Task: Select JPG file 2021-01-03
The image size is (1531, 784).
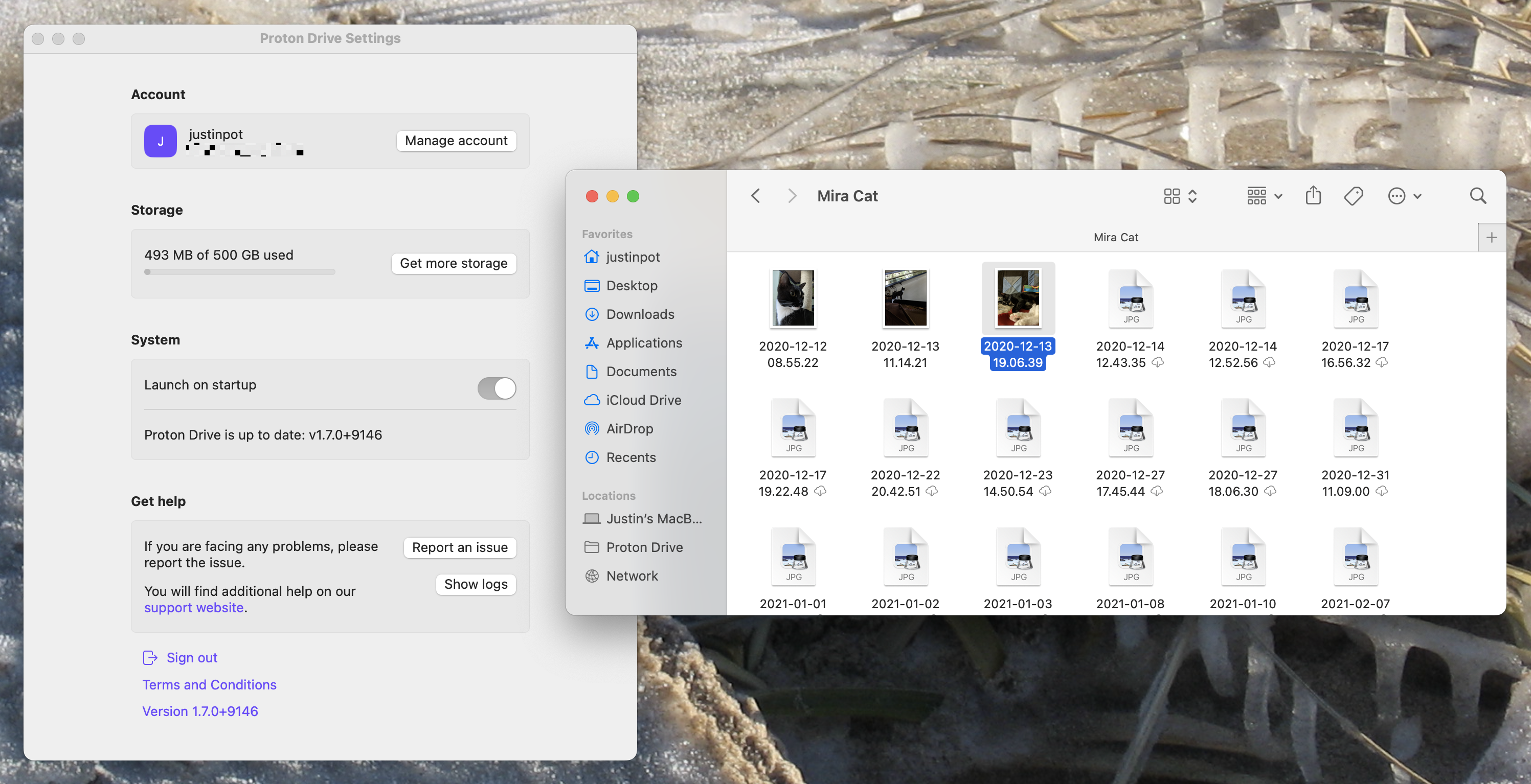Action: [x=1018, y=556]
